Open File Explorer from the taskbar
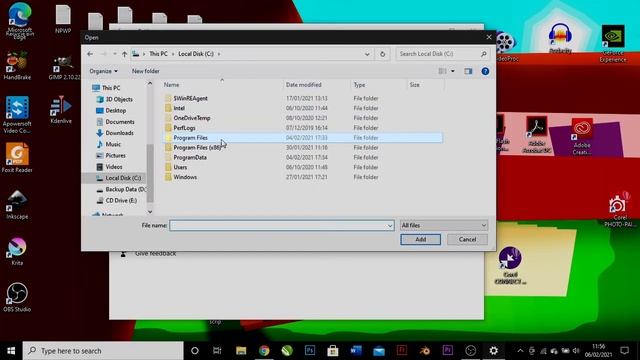 [241, 351]
